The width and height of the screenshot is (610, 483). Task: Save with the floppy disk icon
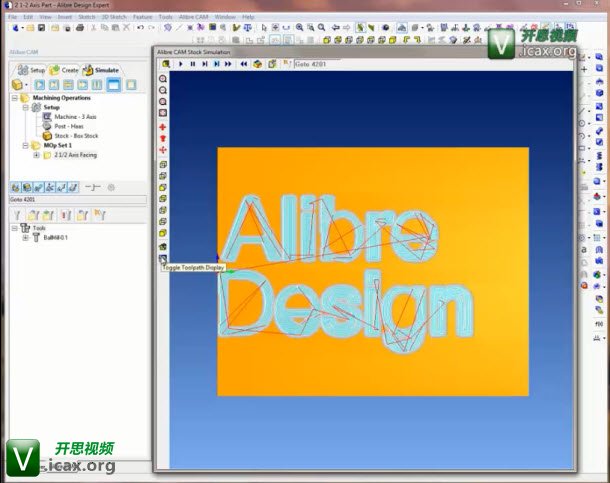click(x=42, y=28)
